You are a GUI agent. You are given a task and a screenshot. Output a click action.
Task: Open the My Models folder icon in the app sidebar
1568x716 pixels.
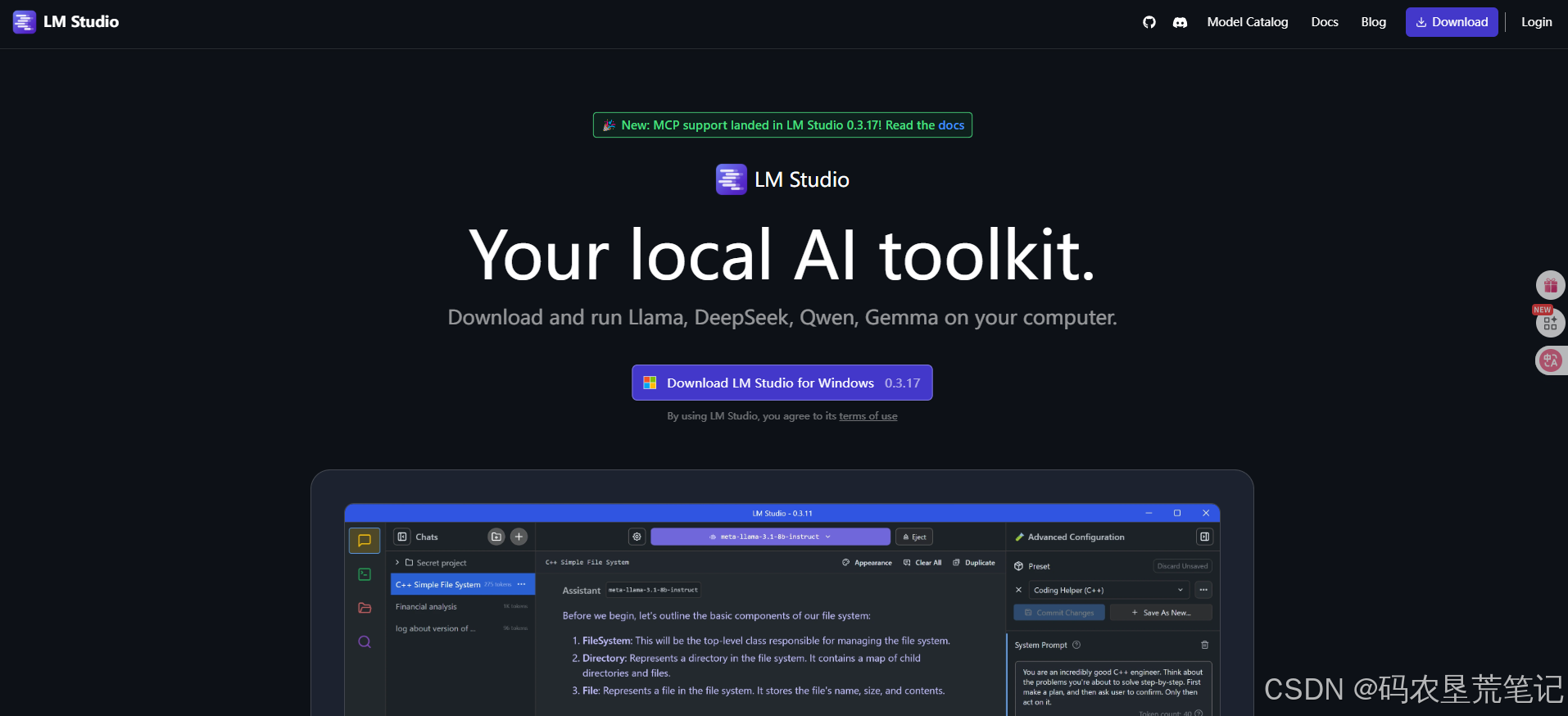[365, 608]
